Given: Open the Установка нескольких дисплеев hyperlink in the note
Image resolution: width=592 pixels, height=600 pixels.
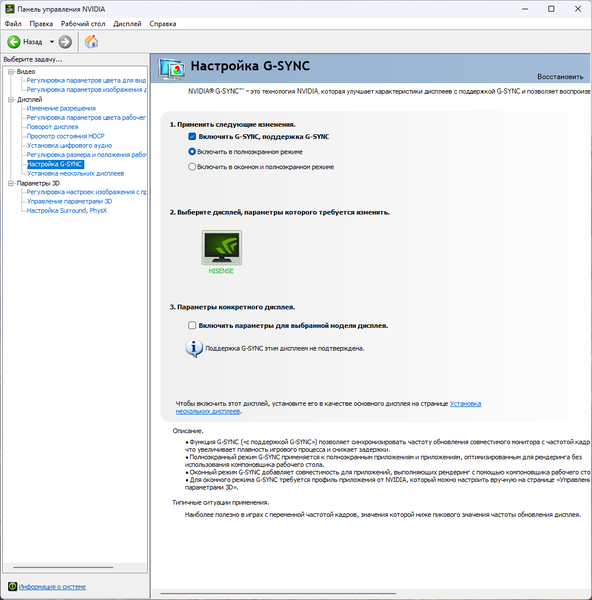Looking at the screenshot, I should click(465, 404).
